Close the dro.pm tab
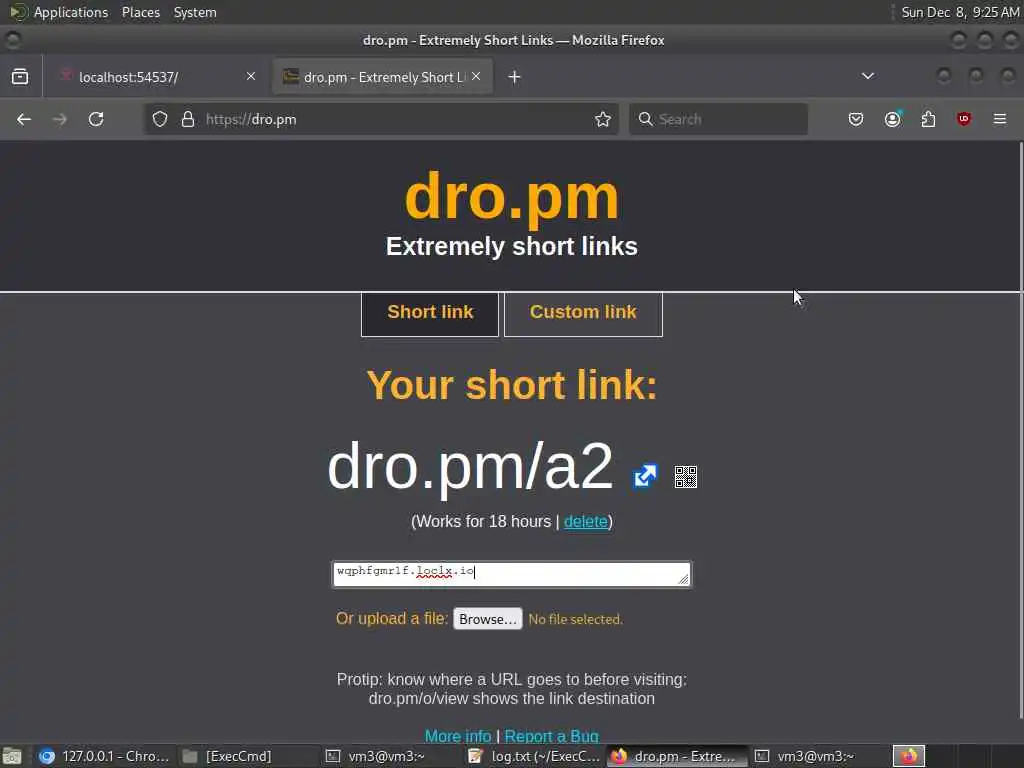This screenshot has width=1024, height=768. coord(476,76)
